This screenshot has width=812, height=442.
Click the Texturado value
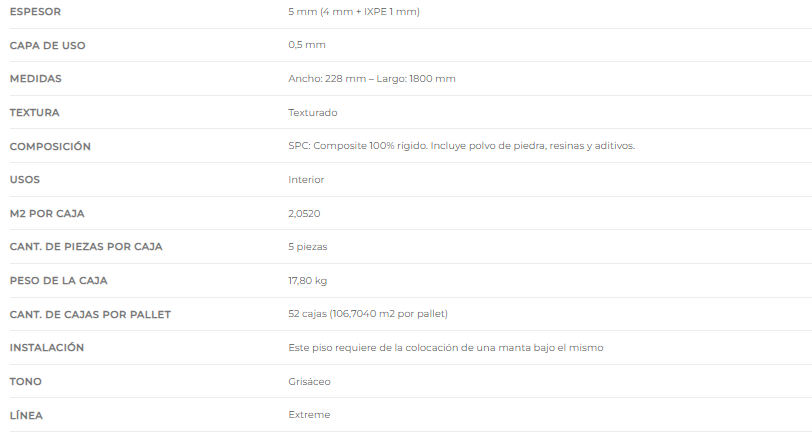pos(313,112)
